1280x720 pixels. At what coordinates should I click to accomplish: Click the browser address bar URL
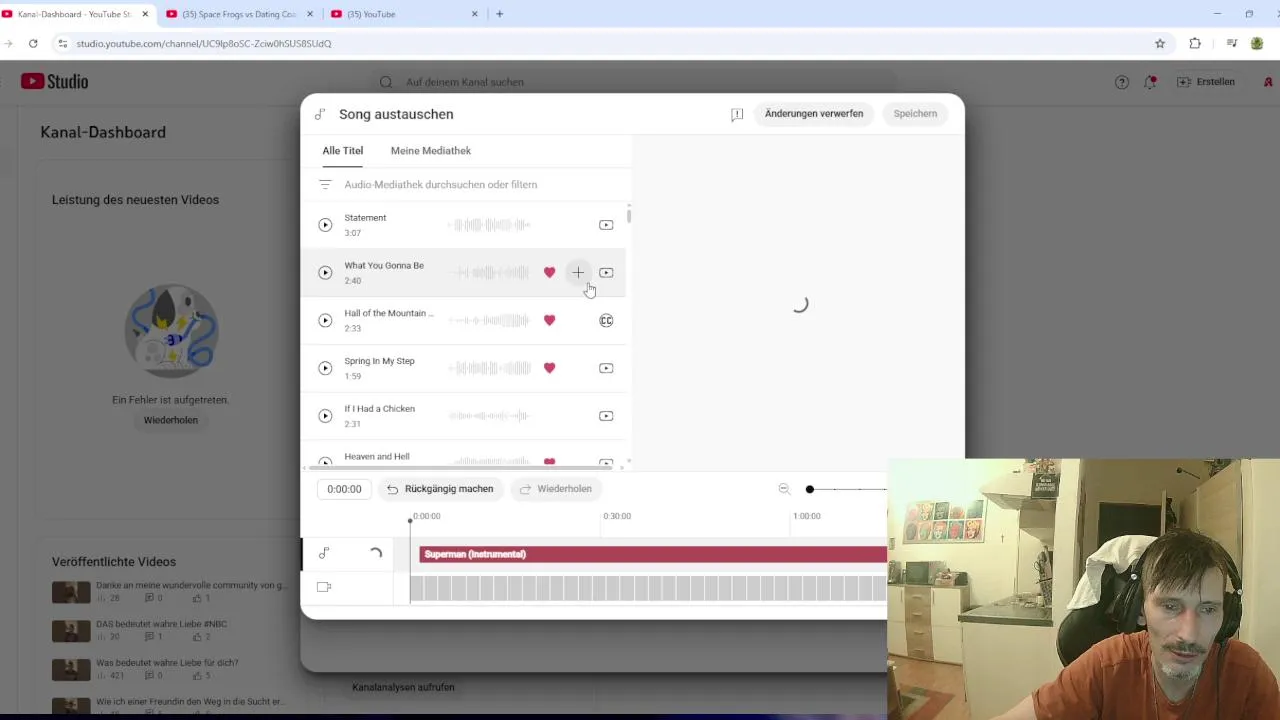[204, 43]
